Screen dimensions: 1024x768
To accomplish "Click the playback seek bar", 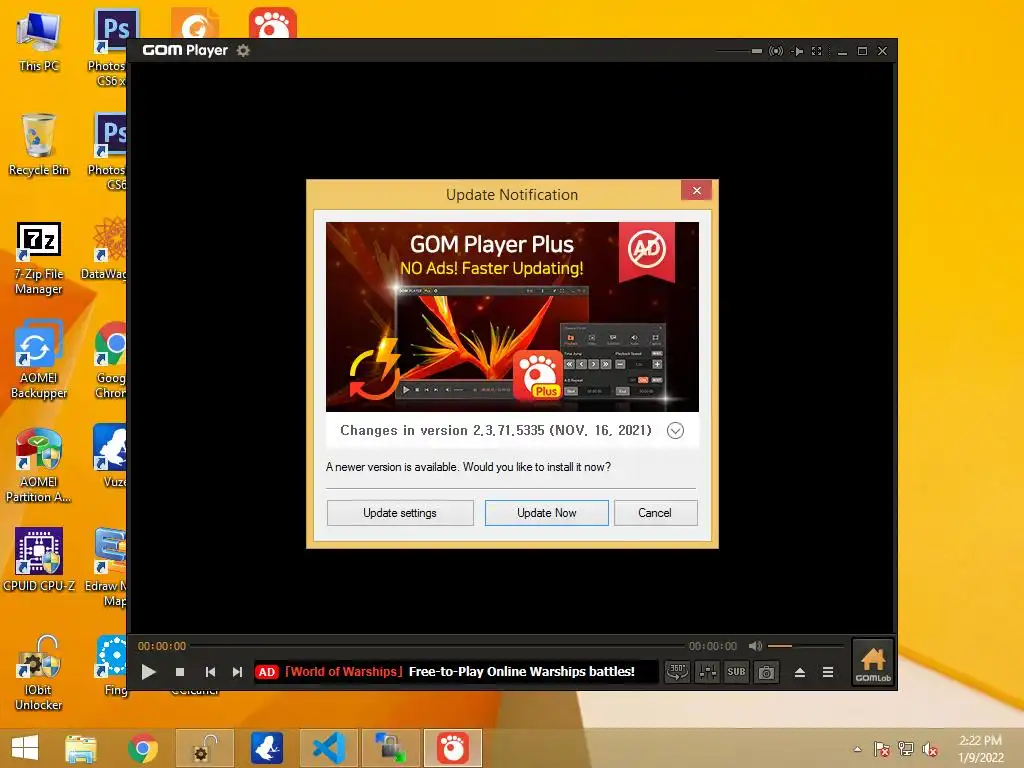I will (x=438, y=646).
